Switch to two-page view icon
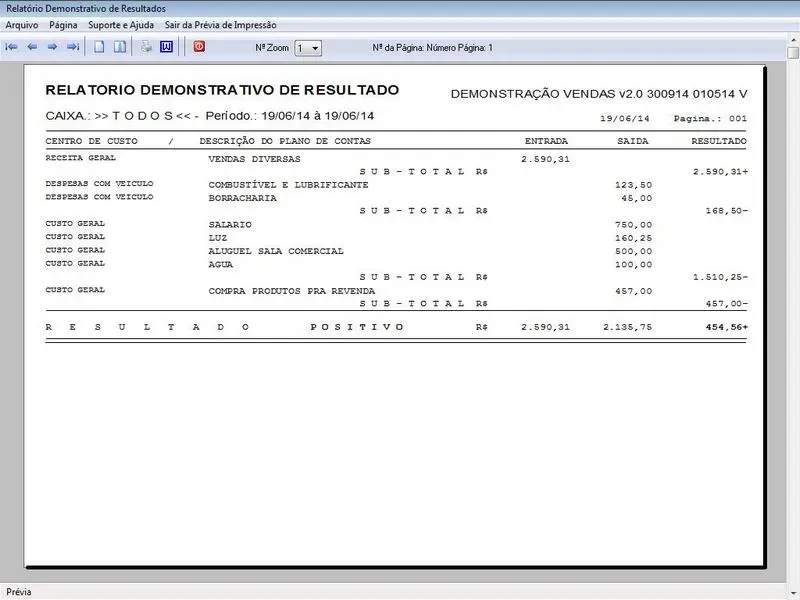 coord(119,47)
